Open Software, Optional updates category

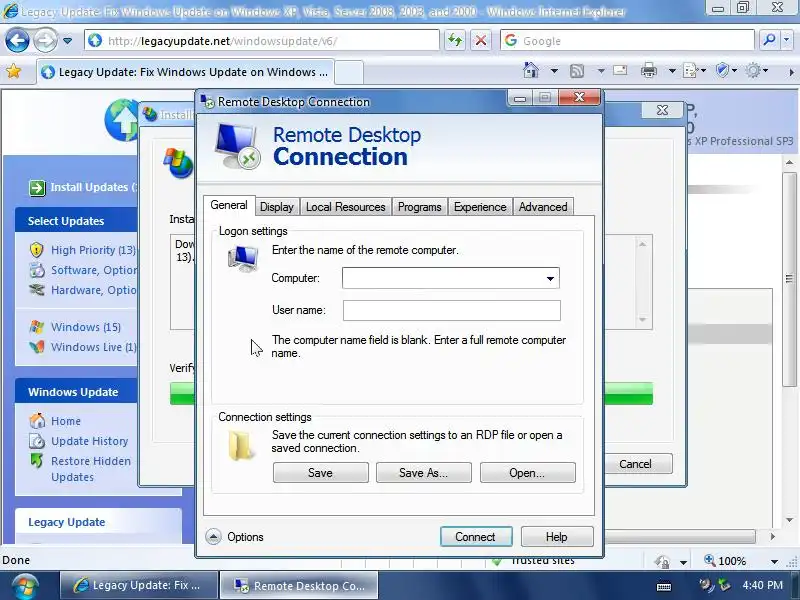coord(94,270)
